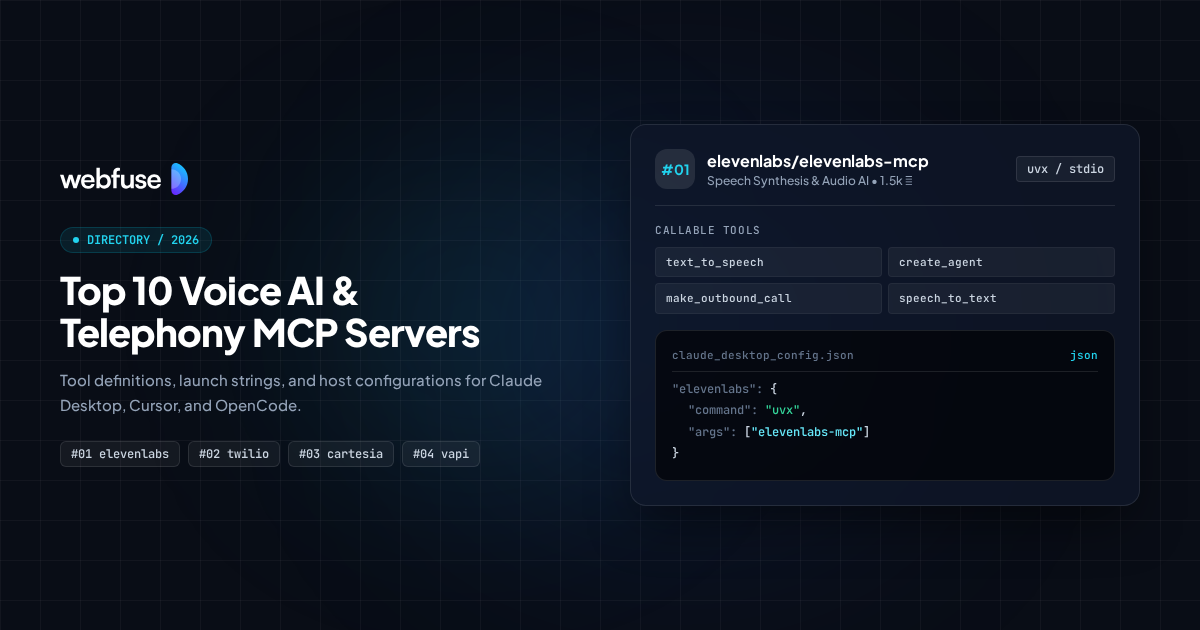Click claude_desktop_config.json filename

(x=763, y=355)
